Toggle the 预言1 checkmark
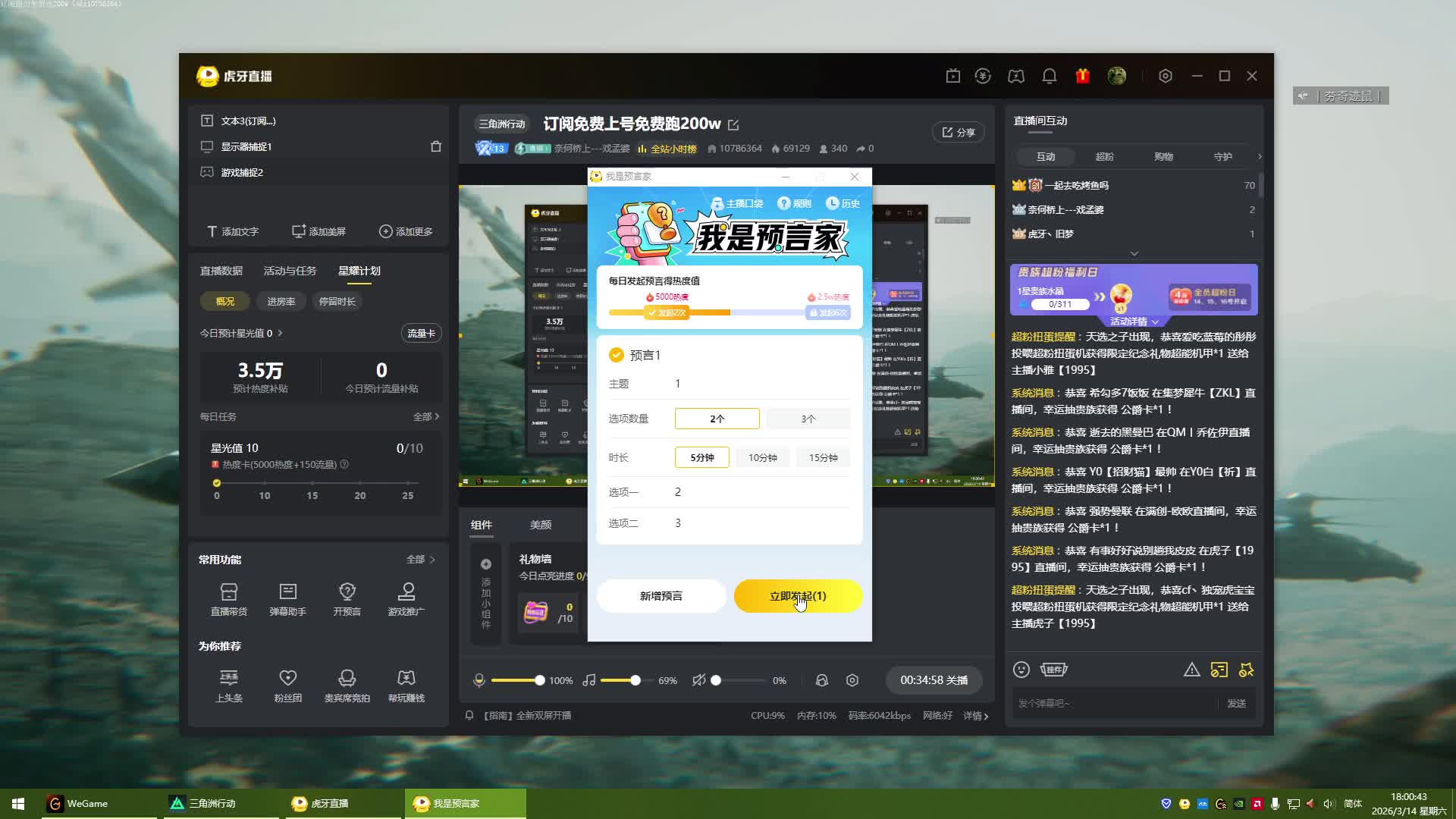The height and width of the screenshot is (819, 1456). point(617,355)
